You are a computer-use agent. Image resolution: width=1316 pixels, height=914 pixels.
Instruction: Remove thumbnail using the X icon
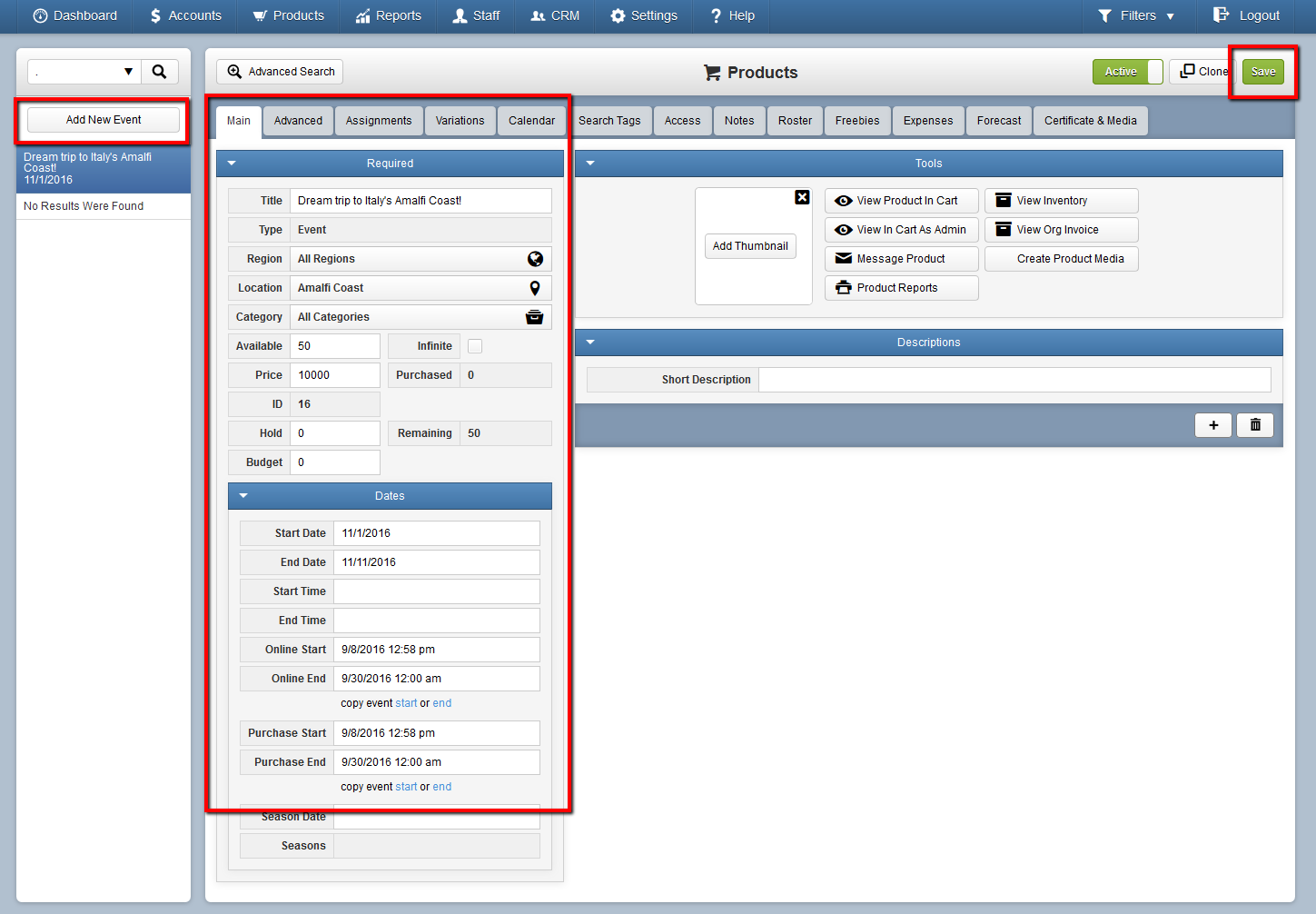pos(802,197)
